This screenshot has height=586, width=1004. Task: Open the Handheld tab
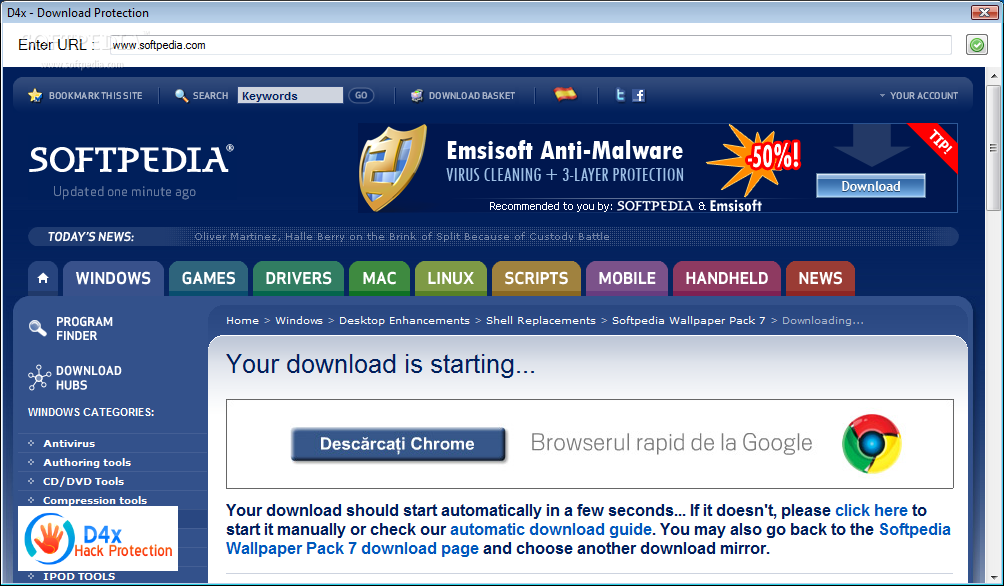(x=727, y=278)
